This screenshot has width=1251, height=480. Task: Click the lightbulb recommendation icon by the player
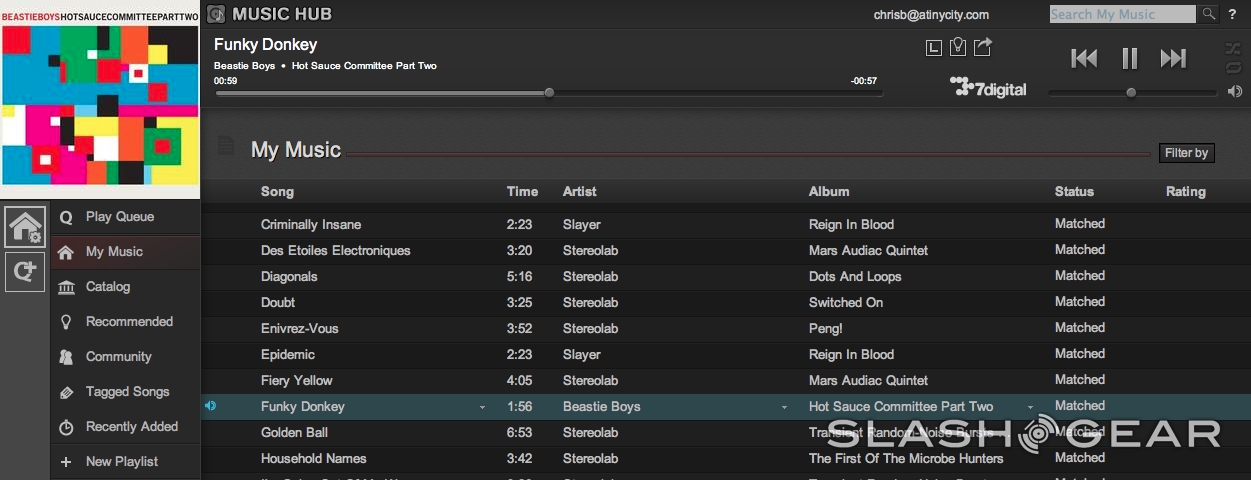click(958, 46)
